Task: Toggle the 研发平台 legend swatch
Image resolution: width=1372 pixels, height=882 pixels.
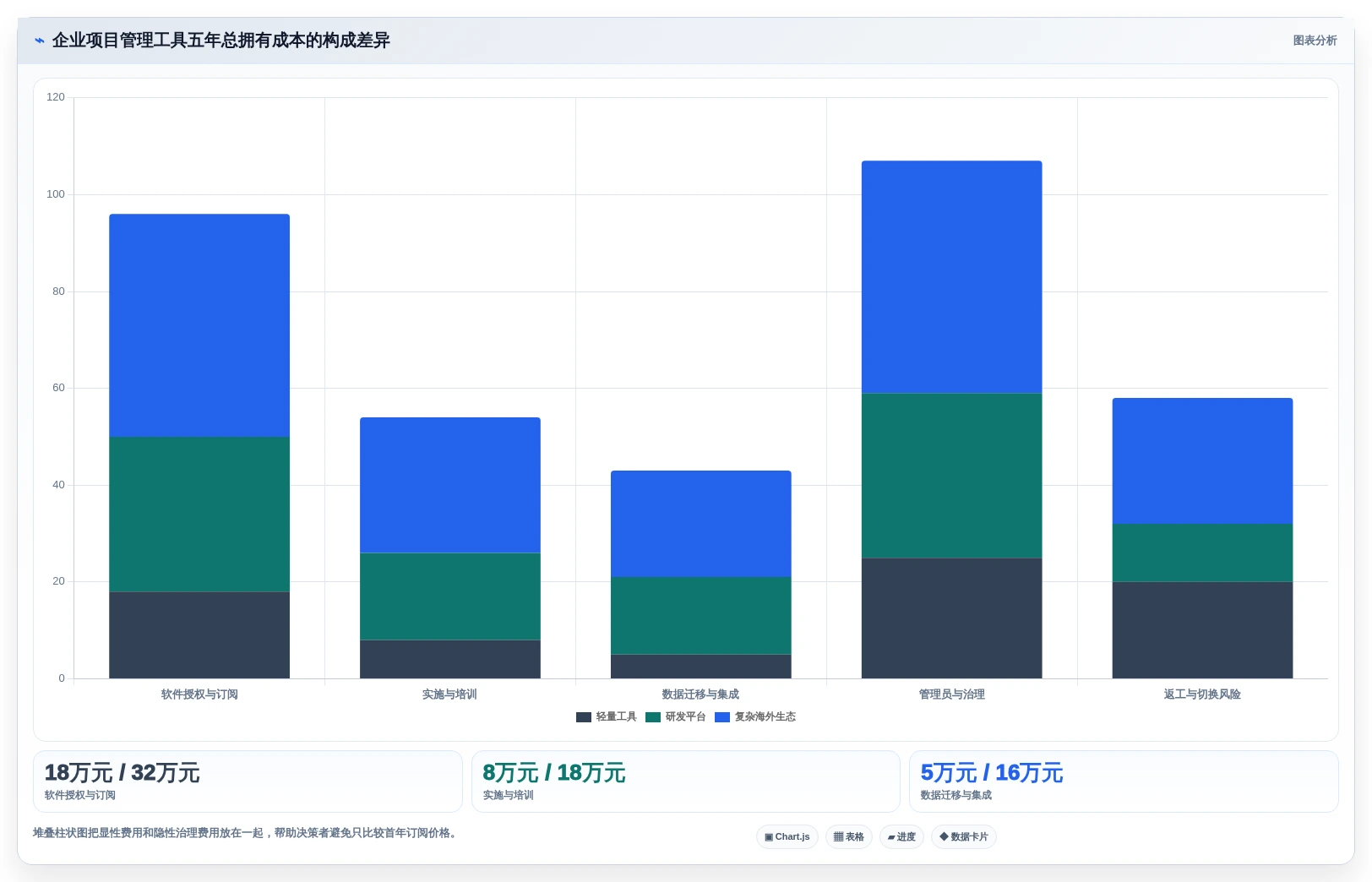Action: (653, 717)
